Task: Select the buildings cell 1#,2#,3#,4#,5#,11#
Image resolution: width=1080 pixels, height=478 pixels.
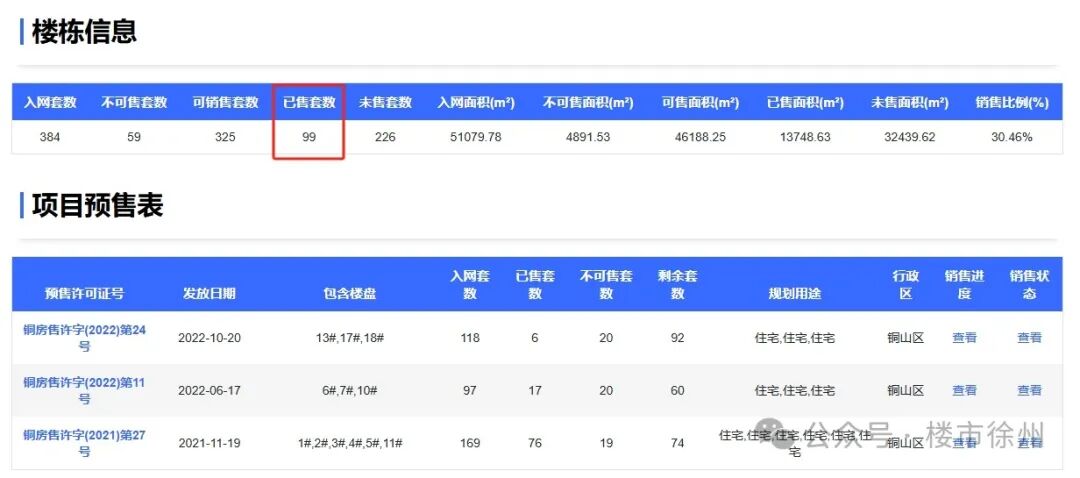Action: (350, 443)
